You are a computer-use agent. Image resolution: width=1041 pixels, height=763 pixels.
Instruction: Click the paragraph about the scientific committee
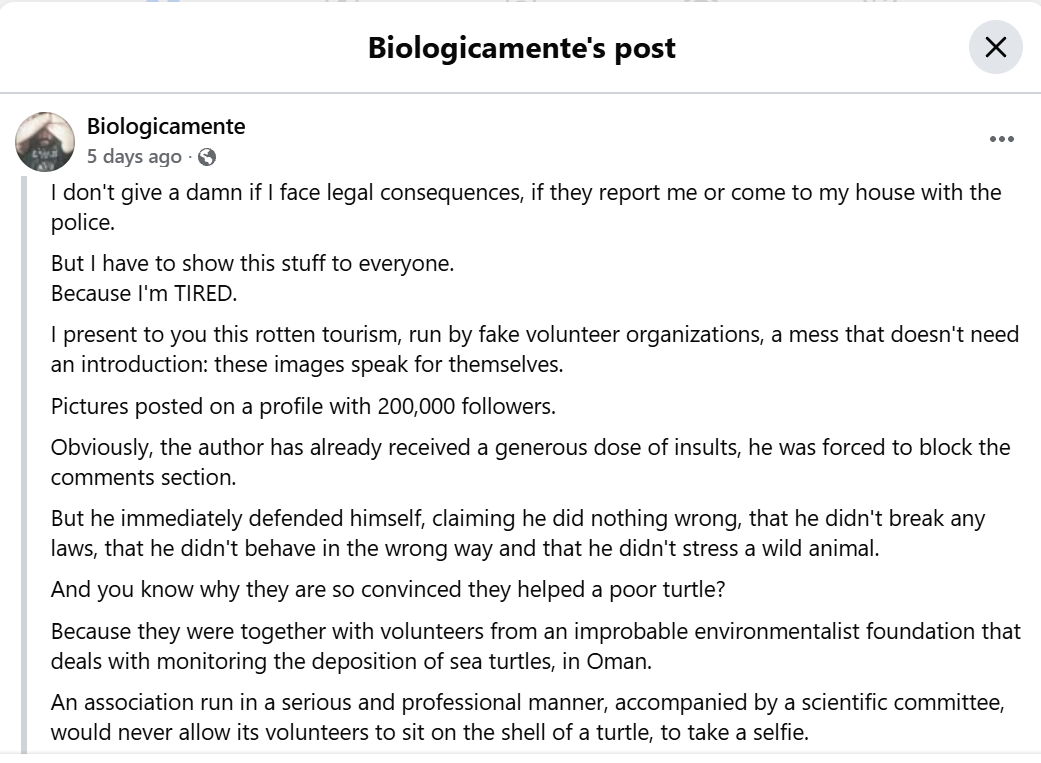pyautogui.click(x=528, y=717)
